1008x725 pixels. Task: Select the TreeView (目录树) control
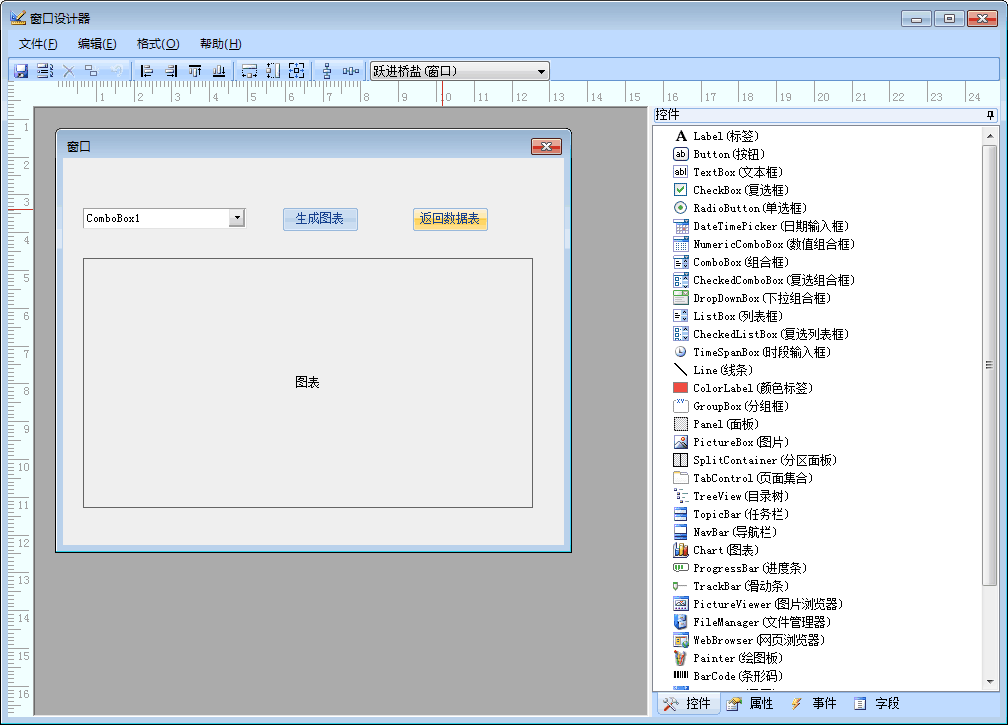point(731,496)
